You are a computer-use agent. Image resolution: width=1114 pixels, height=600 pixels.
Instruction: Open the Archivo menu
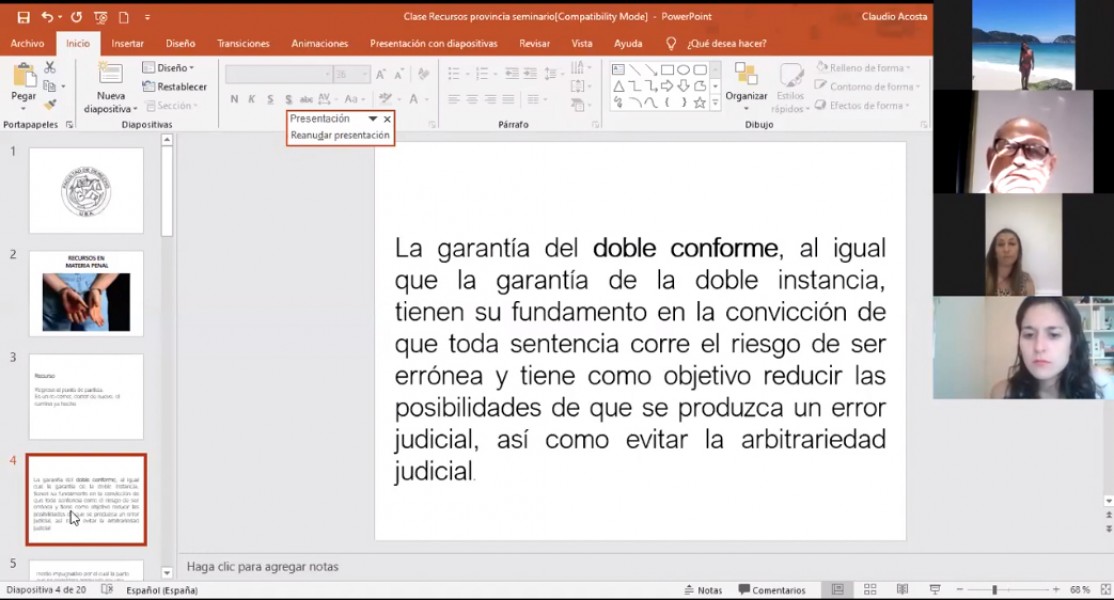click(27, 43)
